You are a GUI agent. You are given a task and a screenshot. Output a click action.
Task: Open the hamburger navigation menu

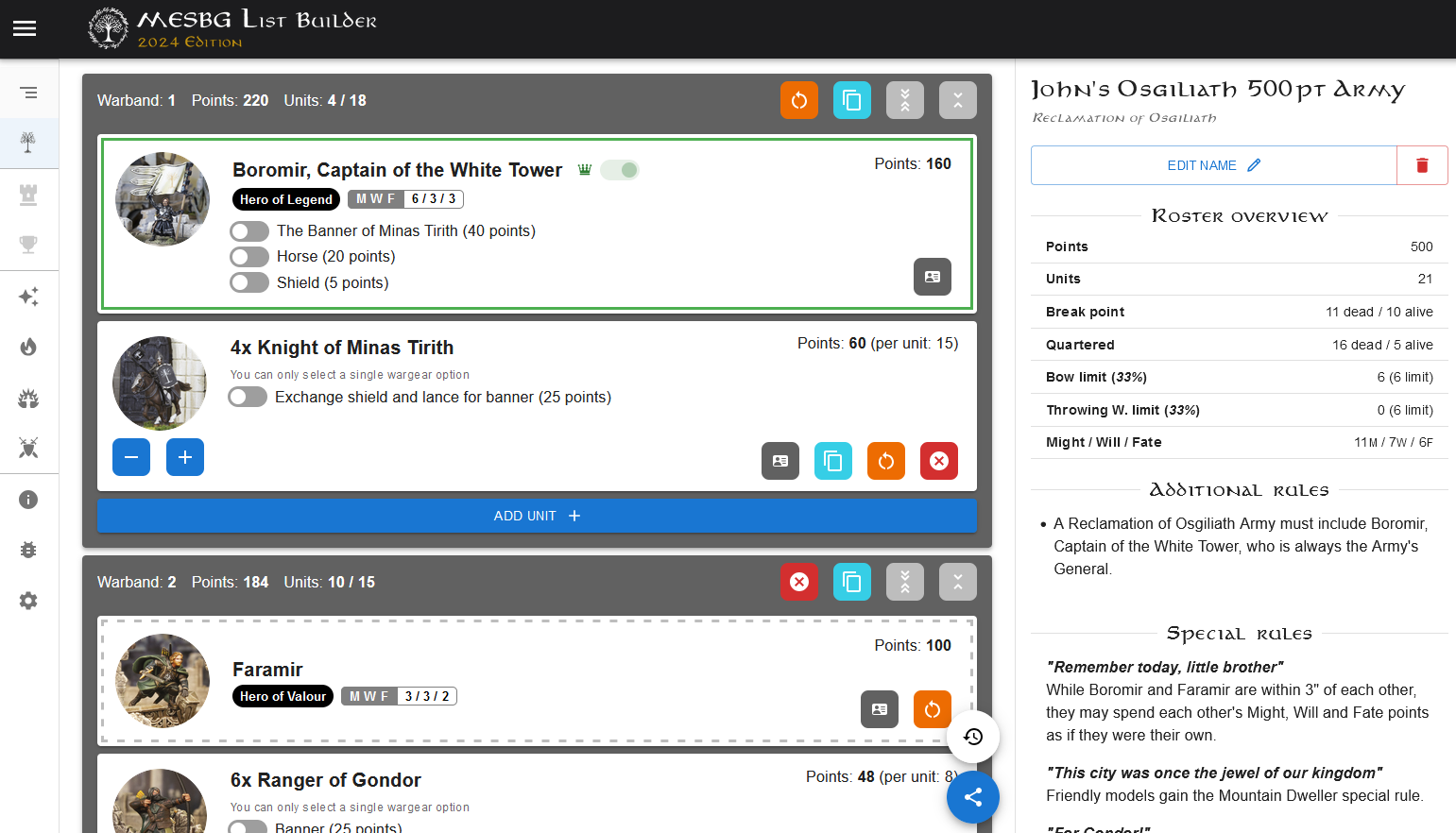[x=24, y=27]
